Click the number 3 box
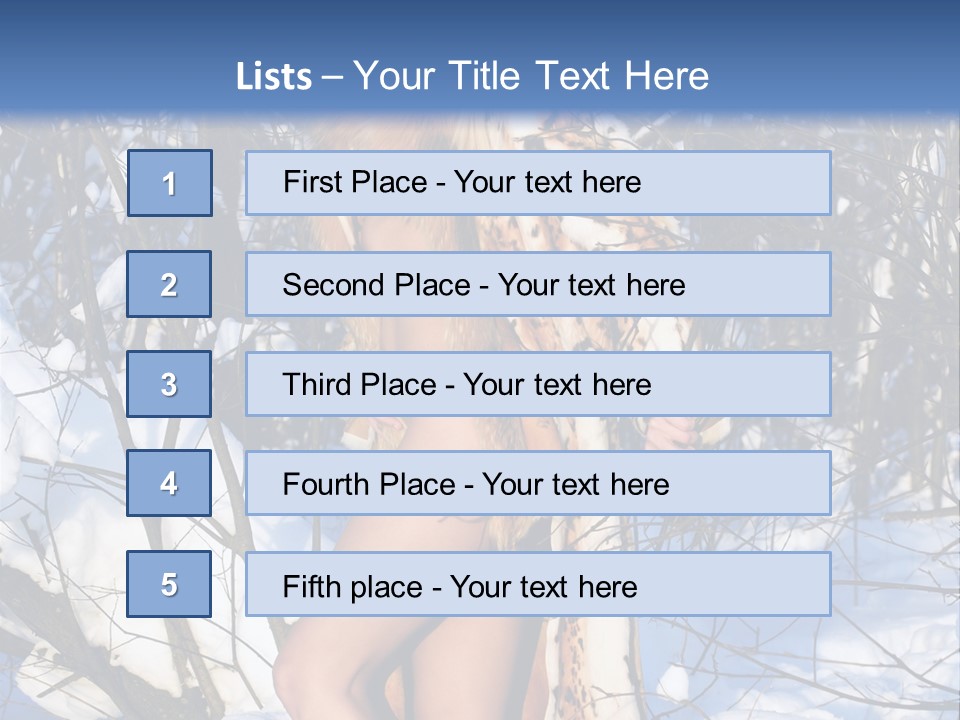Viewport: 960px width, 720px height. (169, 384)
